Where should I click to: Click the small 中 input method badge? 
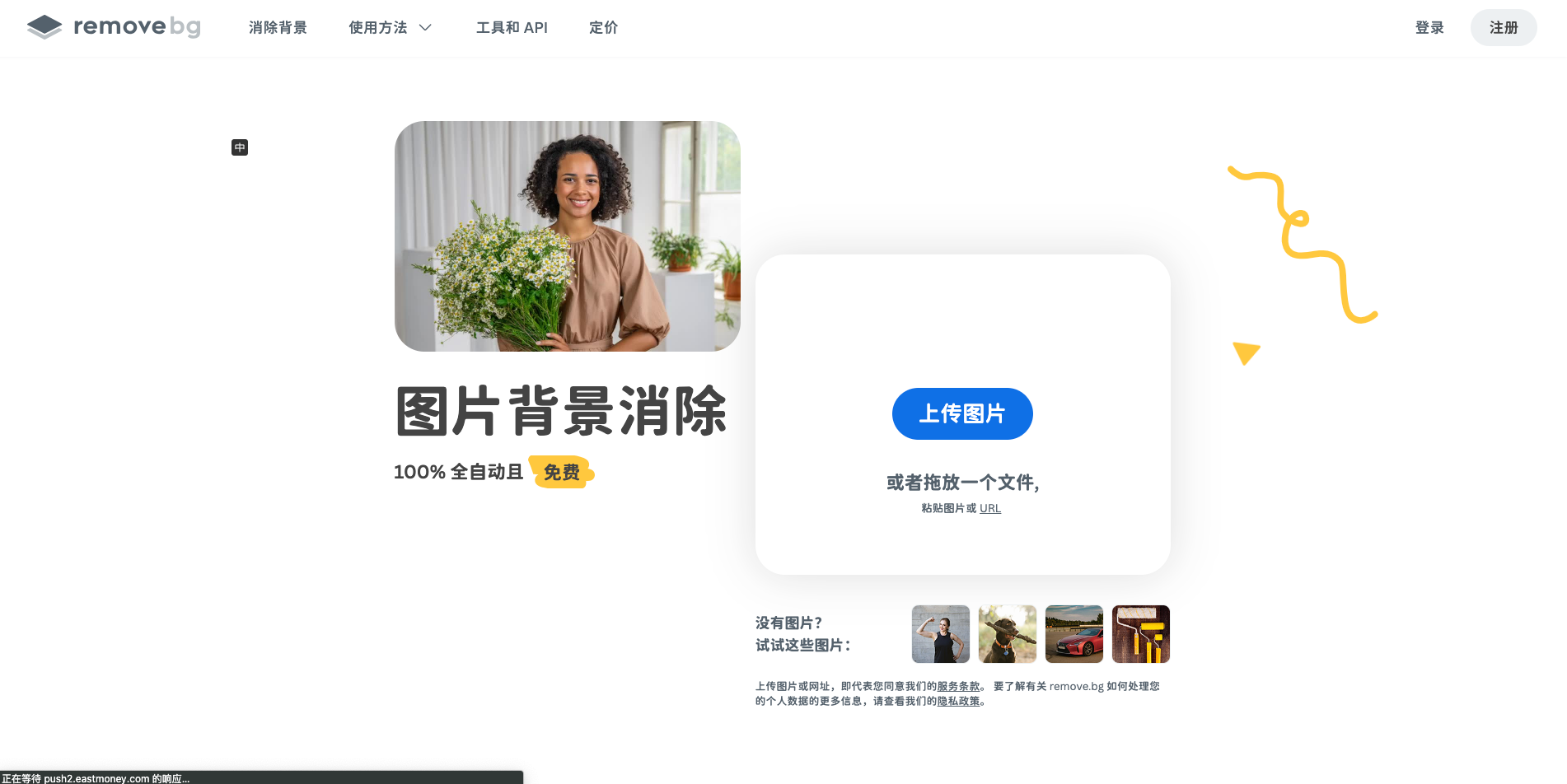coord(240,147)
